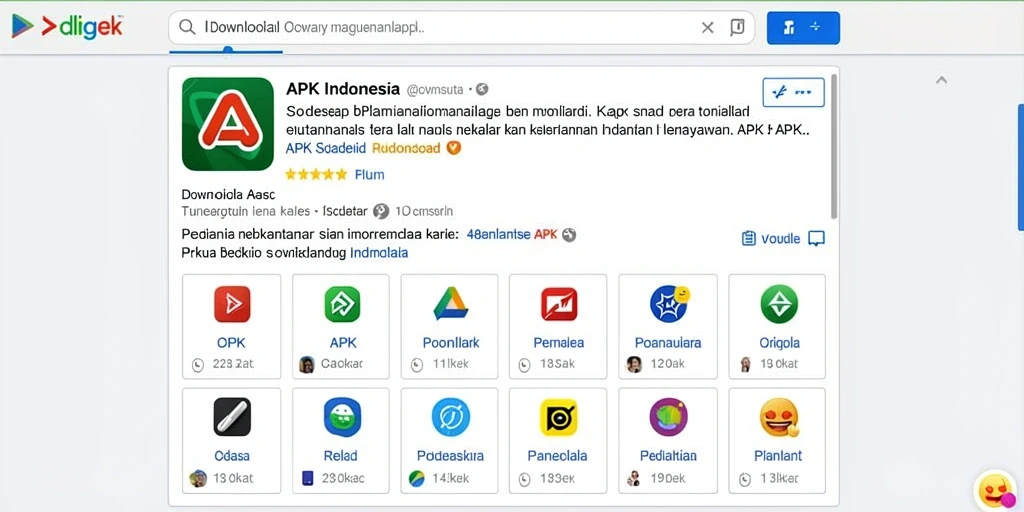Click the blue page scrollbar at right edge

pos(1021,167)
